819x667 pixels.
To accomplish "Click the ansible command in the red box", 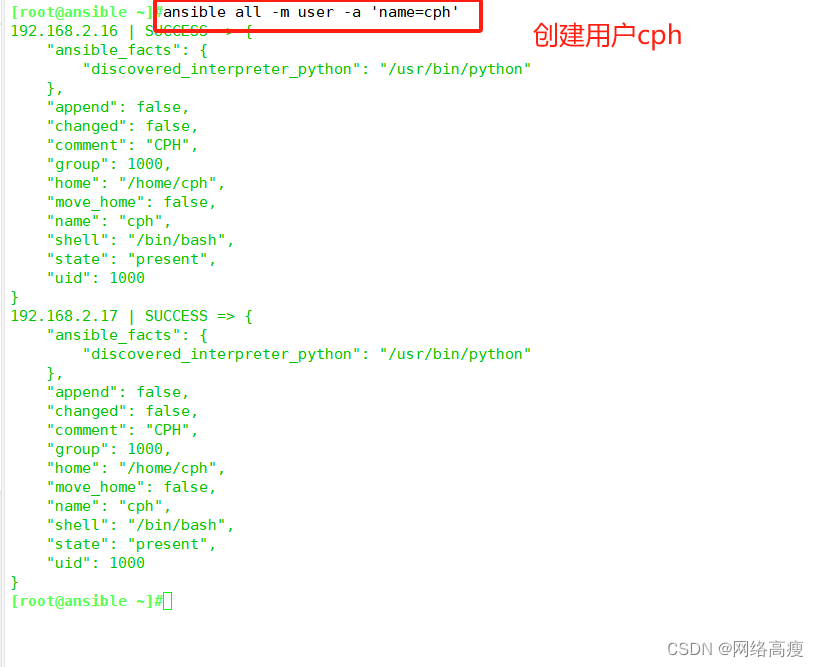I will click(311, 12).
